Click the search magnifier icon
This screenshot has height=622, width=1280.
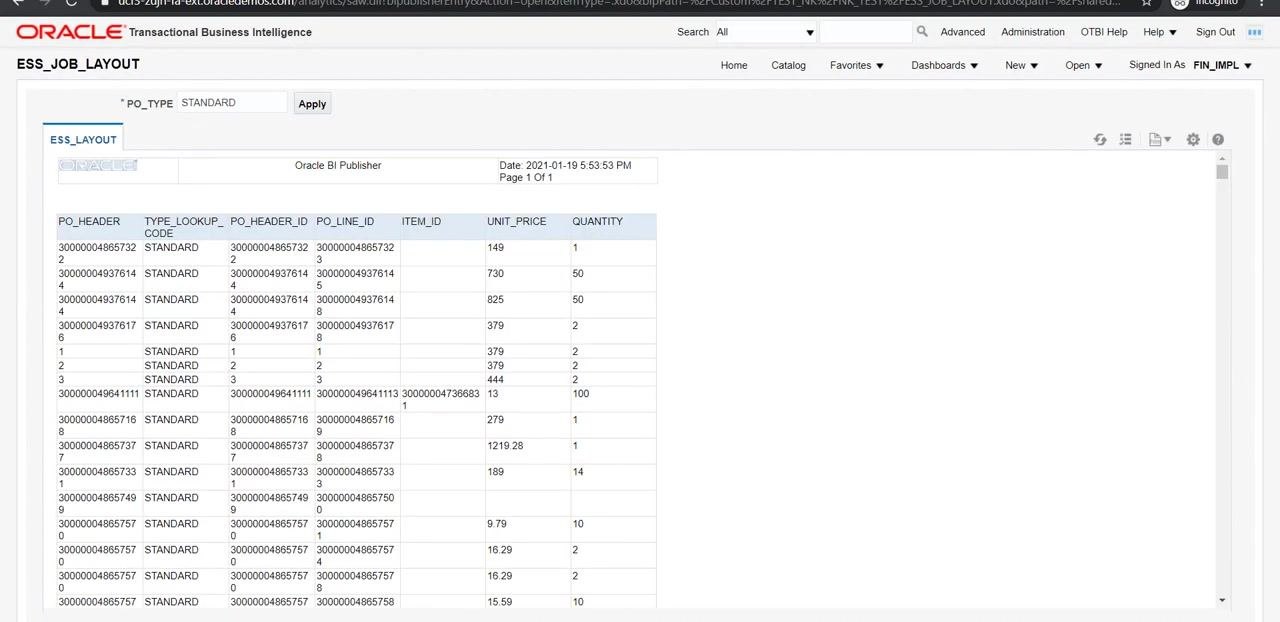(922, 32)
